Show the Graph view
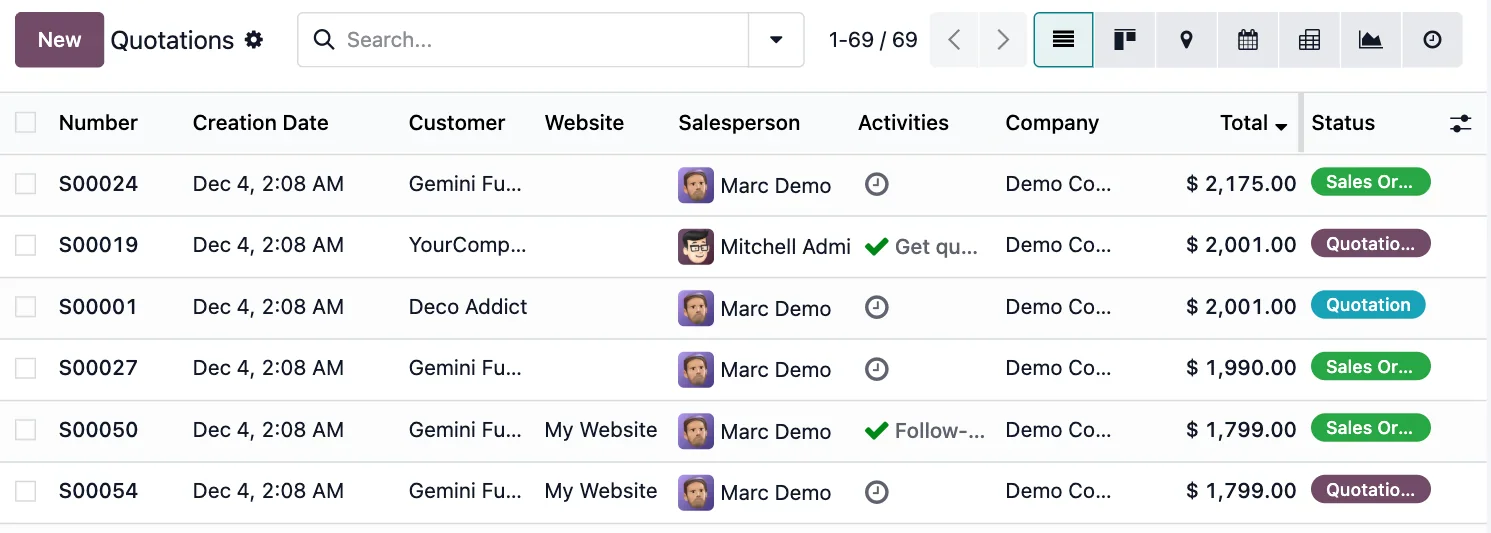The height and width of the screenshot is (533, 1491). click(1371, 40)
